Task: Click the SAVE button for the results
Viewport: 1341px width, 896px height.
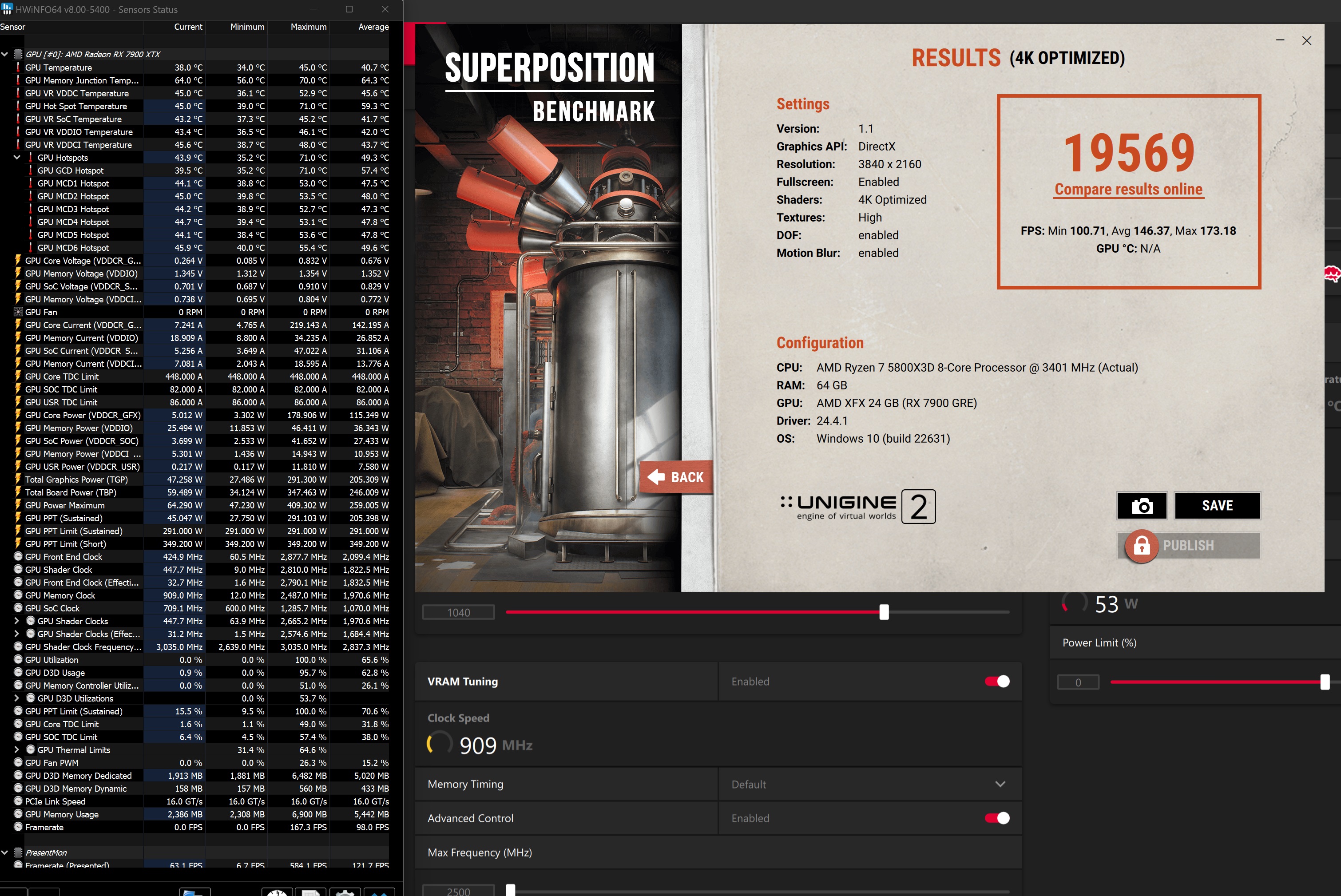Action: 1217,506
